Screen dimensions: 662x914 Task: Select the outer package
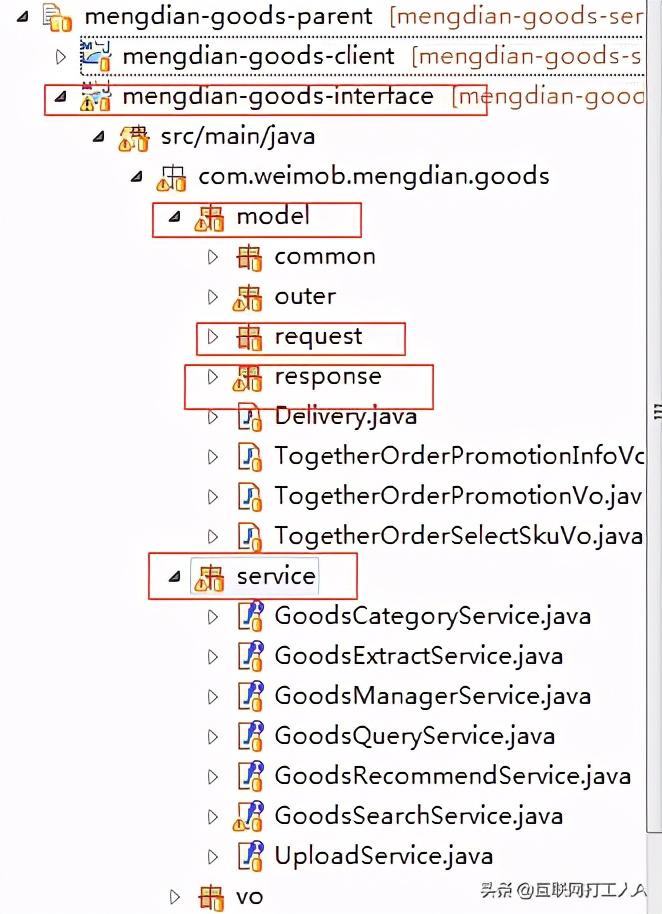(305, 297)
